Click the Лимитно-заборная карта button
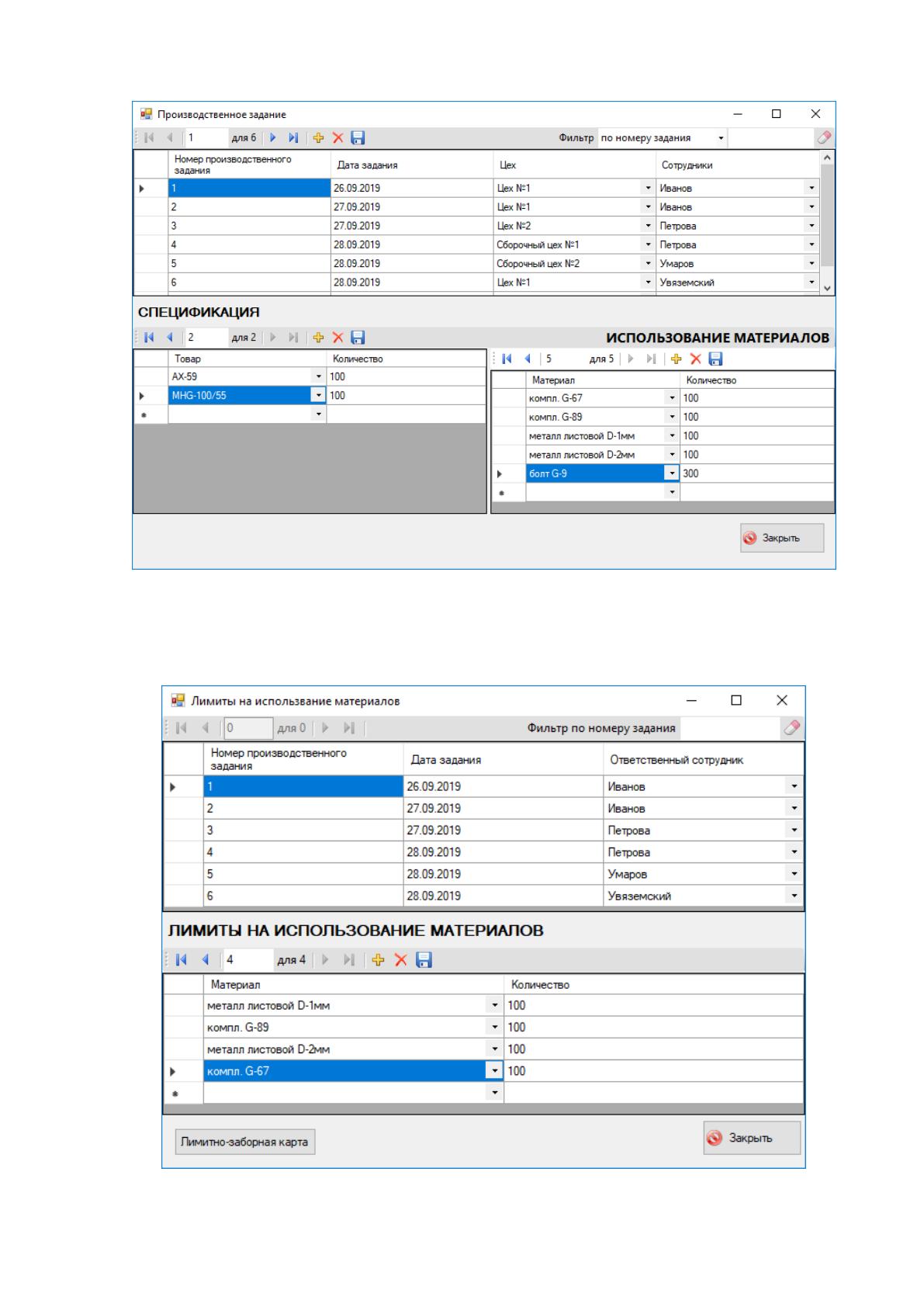 coord(244,1142)
